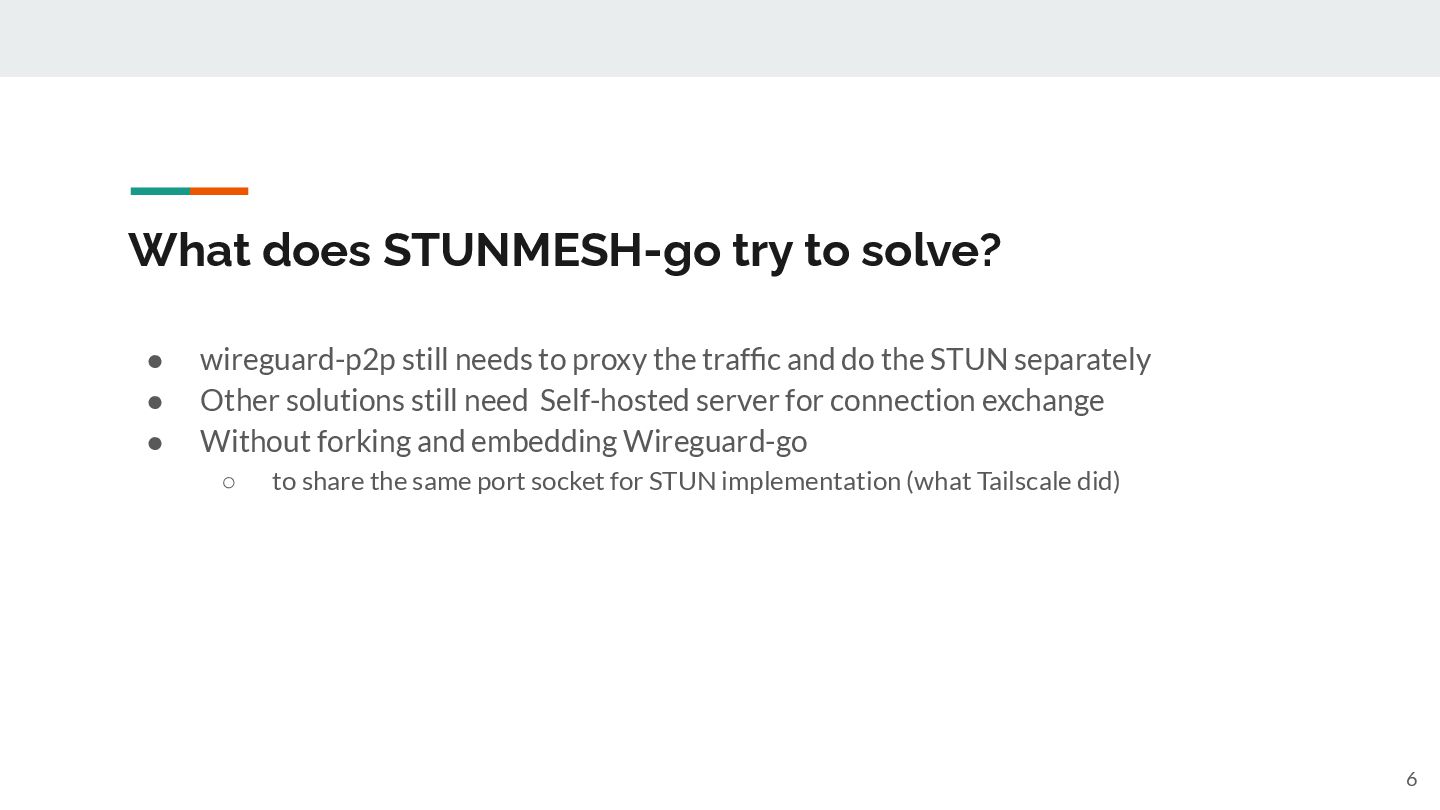
Task: Click the gray header band at top
Action: tap(720, 38)
